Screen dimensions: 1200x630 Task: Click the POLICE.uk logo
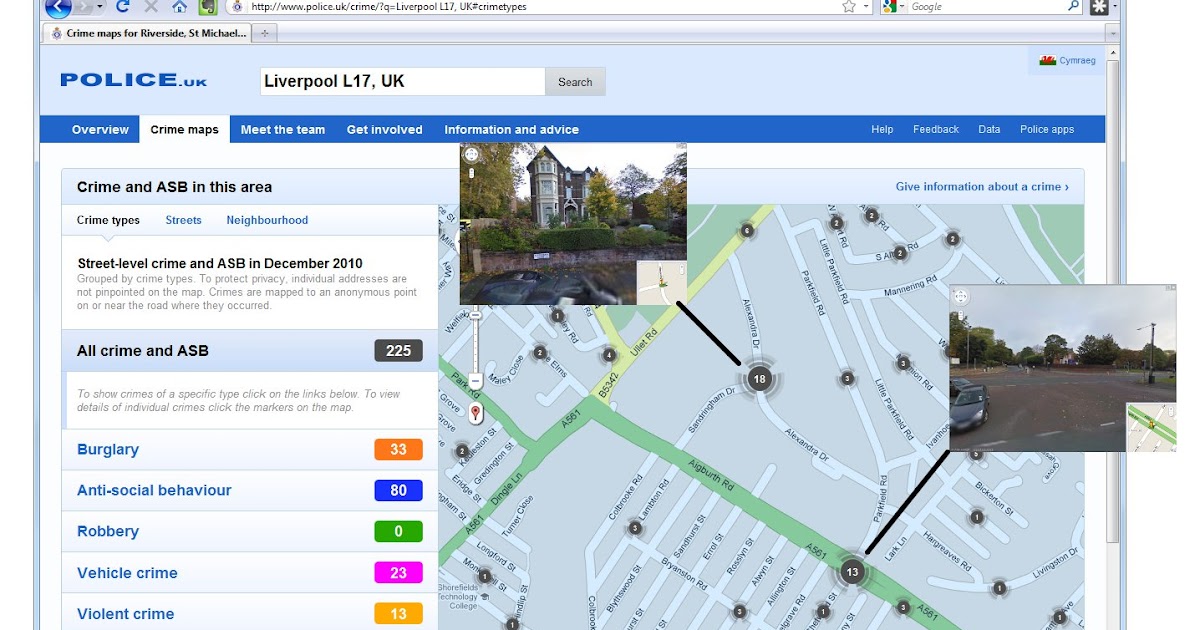coord(133,80)
